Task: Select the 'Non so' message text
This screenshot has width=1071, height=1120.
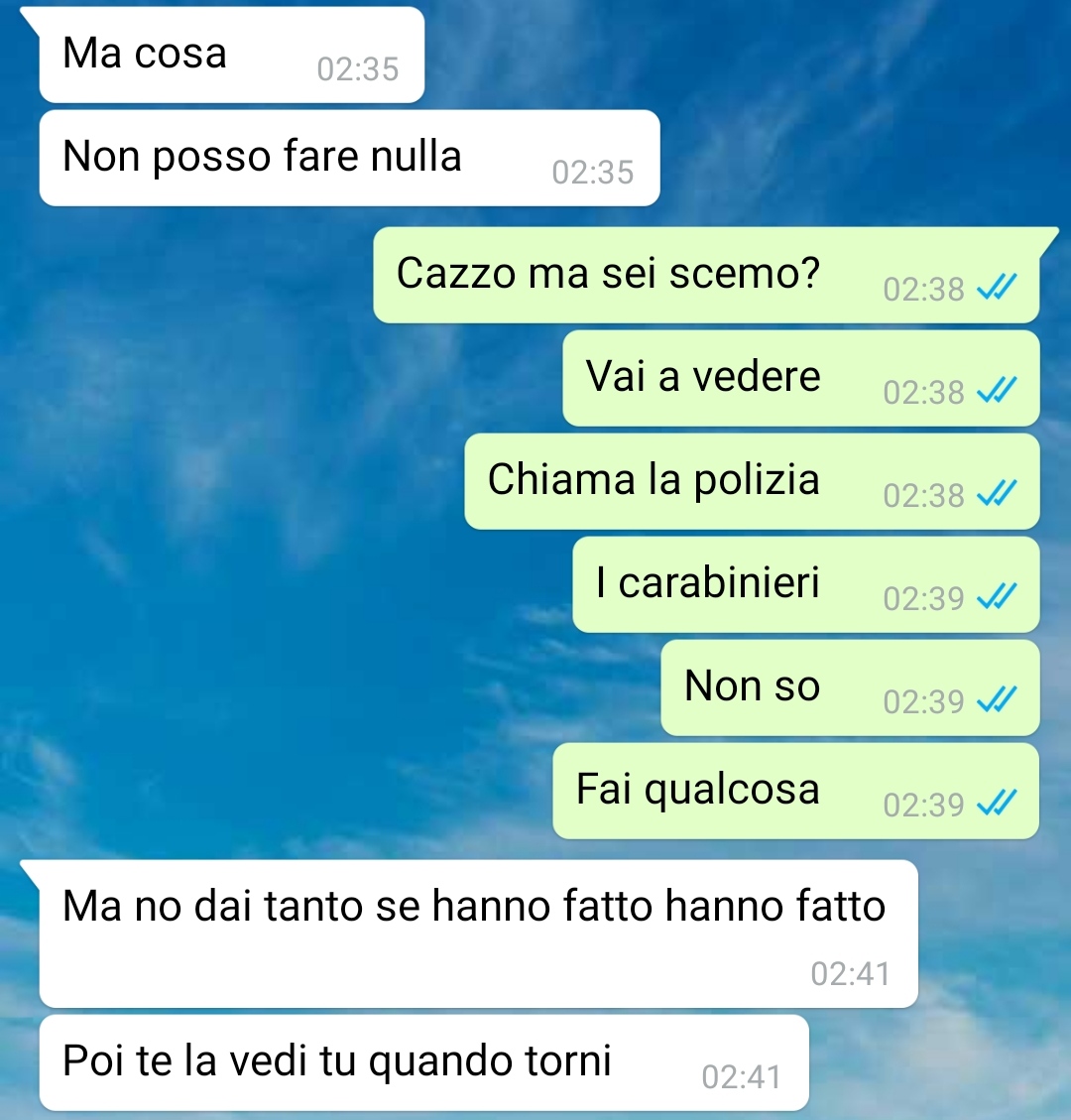Action: point(752,685)
